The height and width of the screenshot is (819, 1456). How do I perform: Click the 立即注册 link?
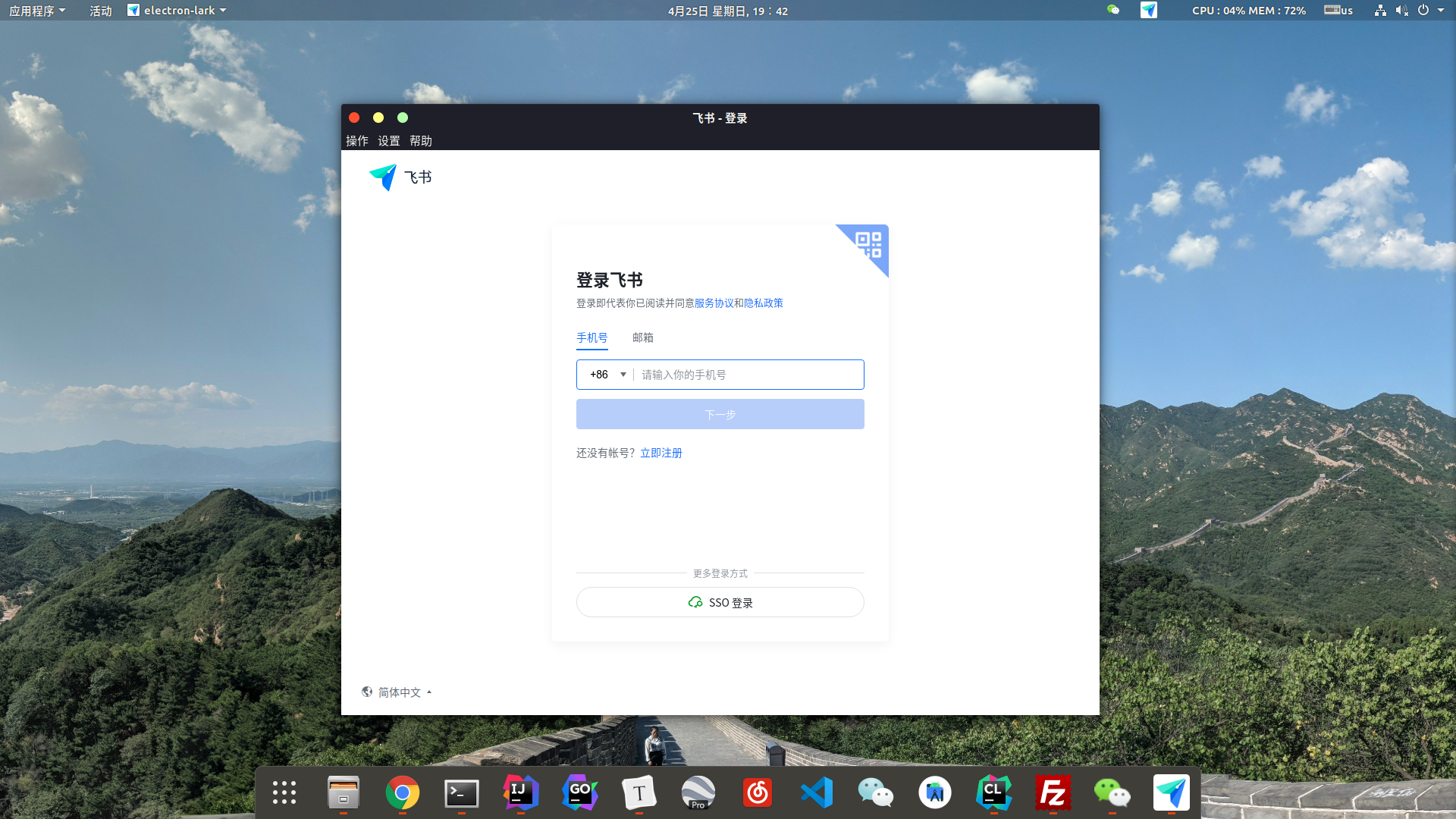tap(661, 453)
